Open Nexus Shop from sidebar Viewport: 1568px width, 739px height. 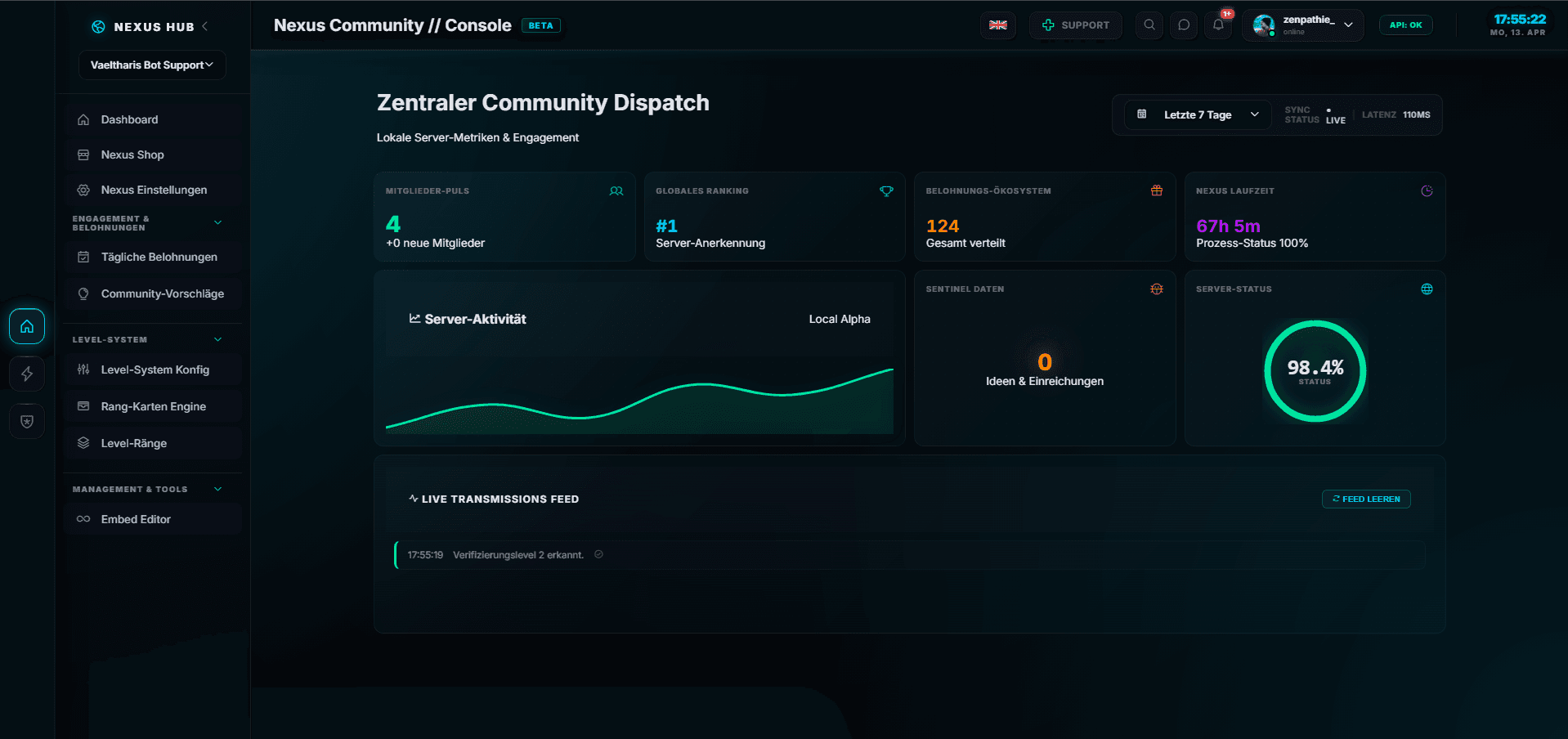pyautogui.click(x=132, y=155)
